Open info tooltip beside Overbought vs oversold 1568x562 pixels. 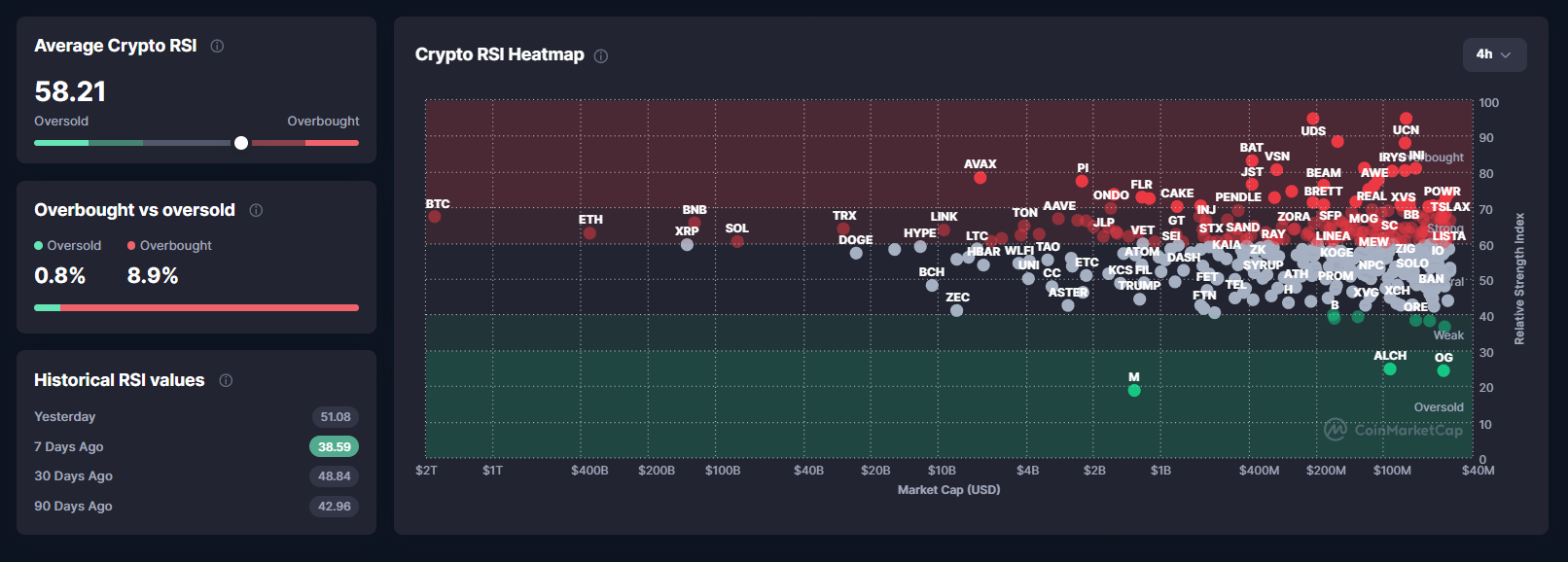click(256, 210)
